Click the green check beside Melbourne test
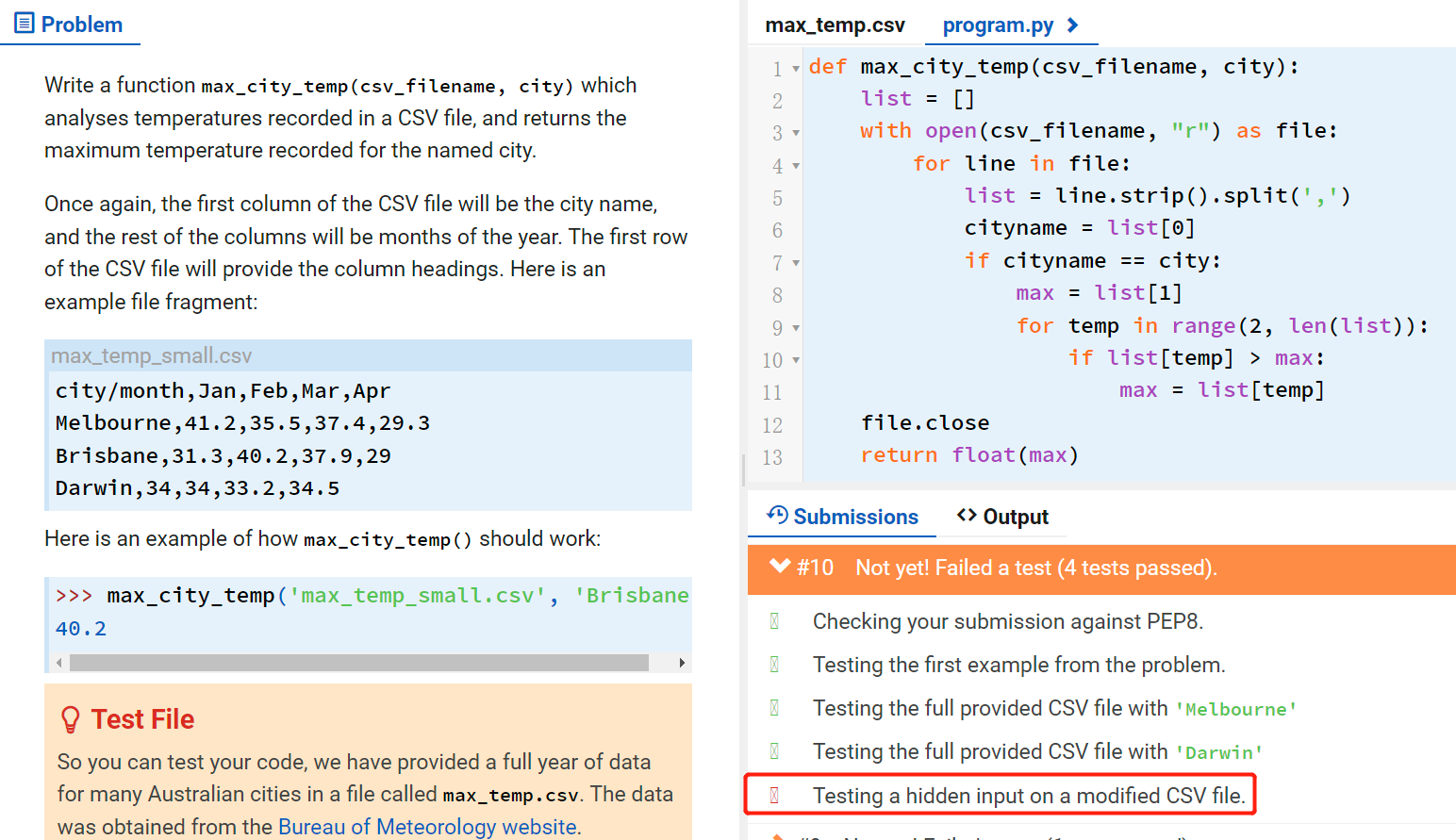1456x840 pixels. (x=774, y=707)
